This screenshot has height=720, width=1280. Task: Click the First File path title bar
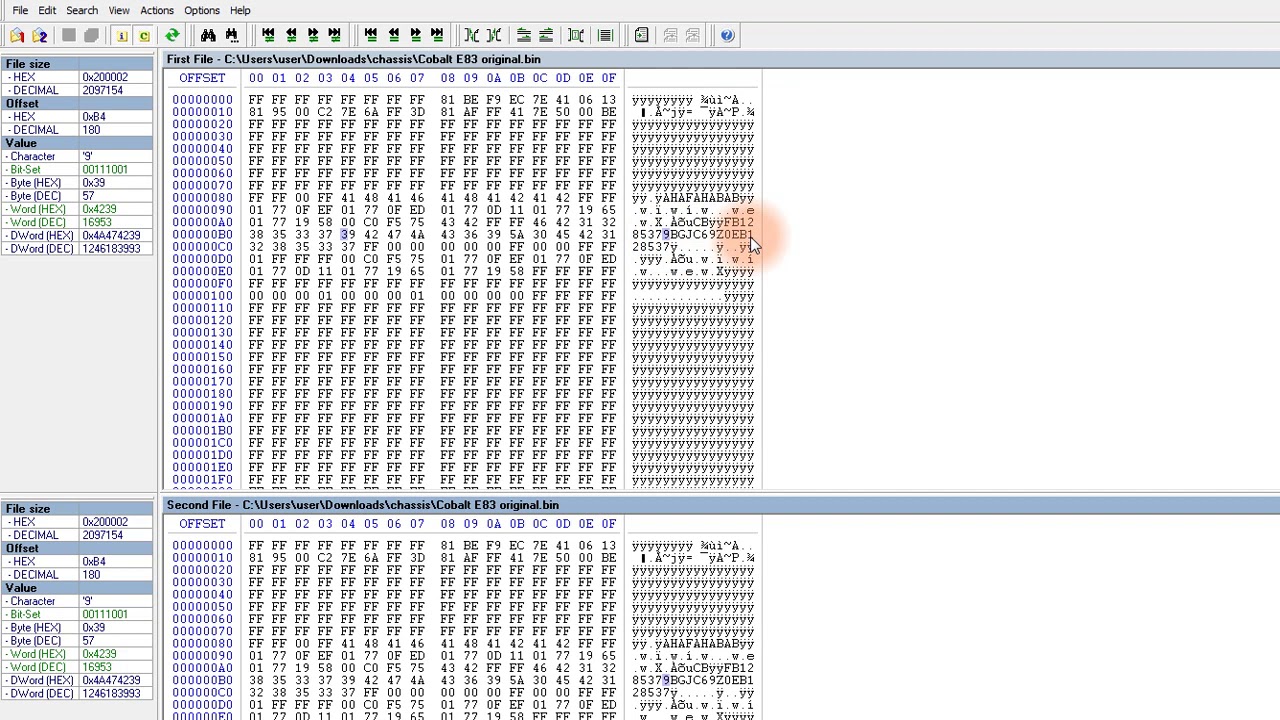point(721,59)
